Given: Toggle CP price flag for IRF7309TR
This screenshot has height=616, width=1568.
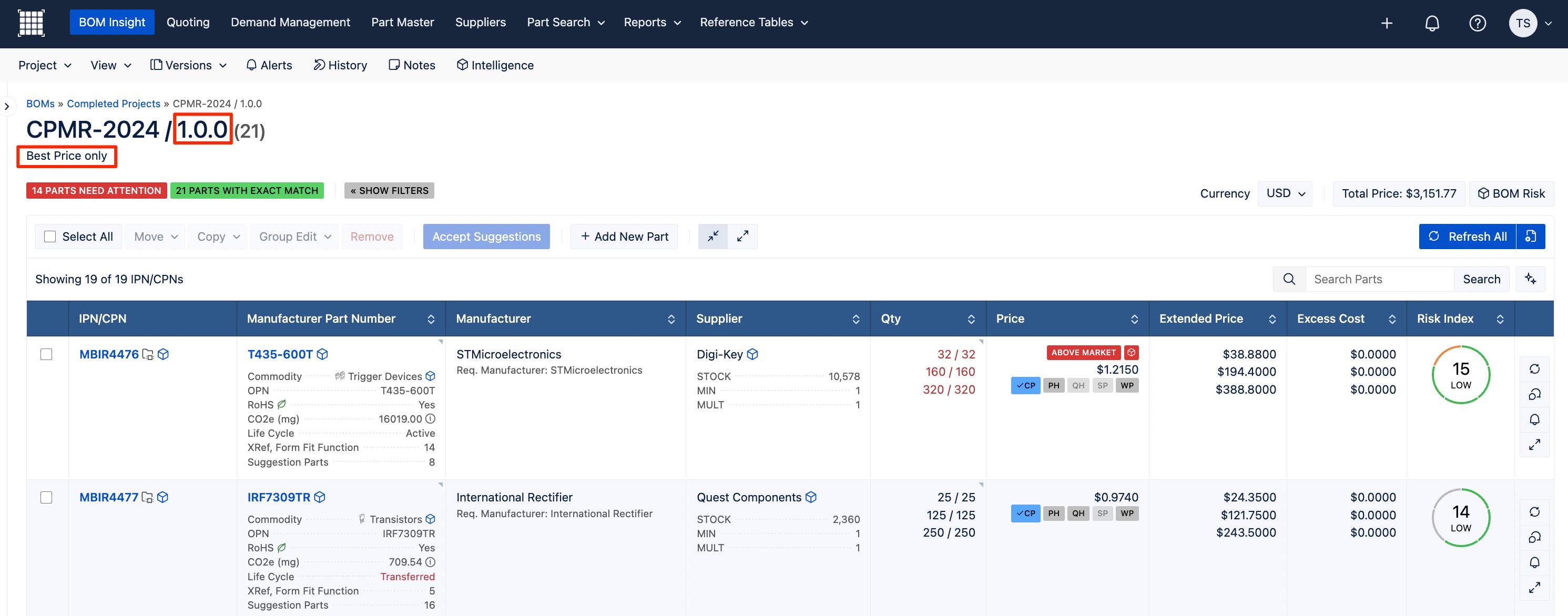Looking at the screenshot, I should pos(1026,513).
